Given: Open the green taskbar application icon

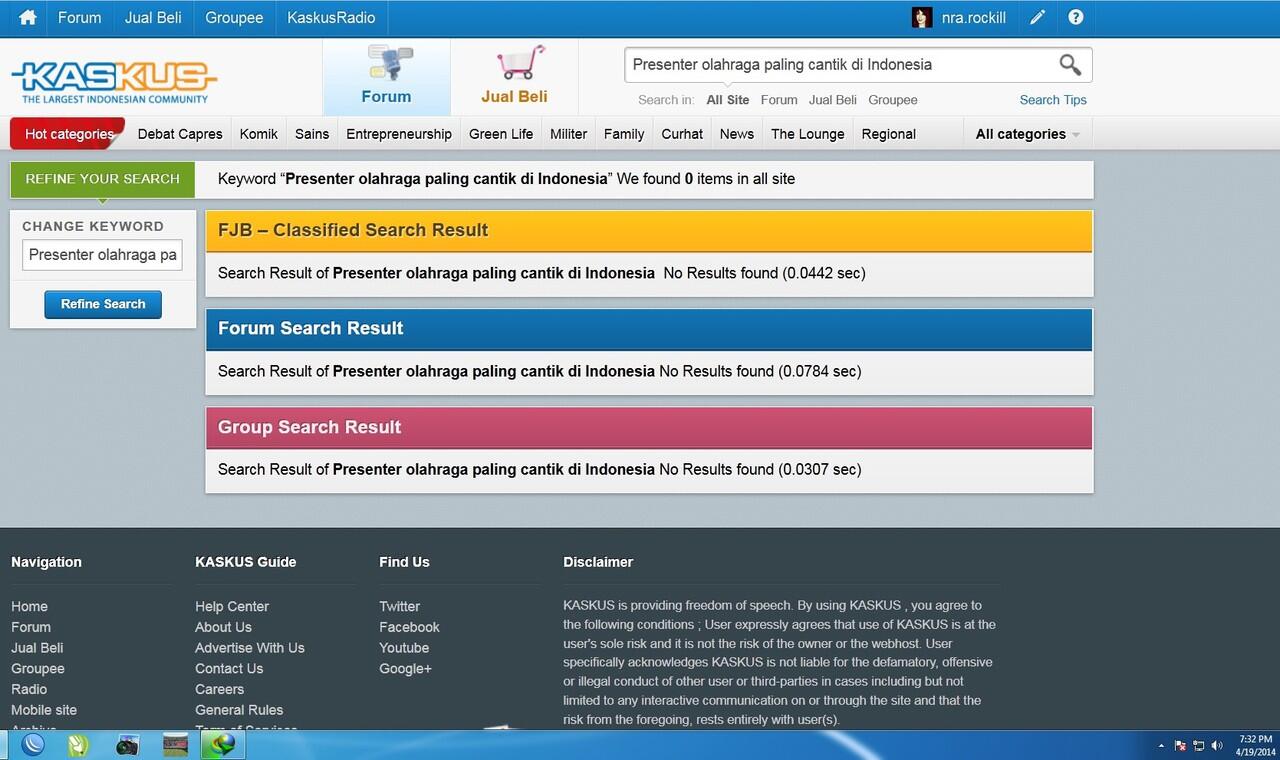Looking at the screenshot, I should (79, 745).
